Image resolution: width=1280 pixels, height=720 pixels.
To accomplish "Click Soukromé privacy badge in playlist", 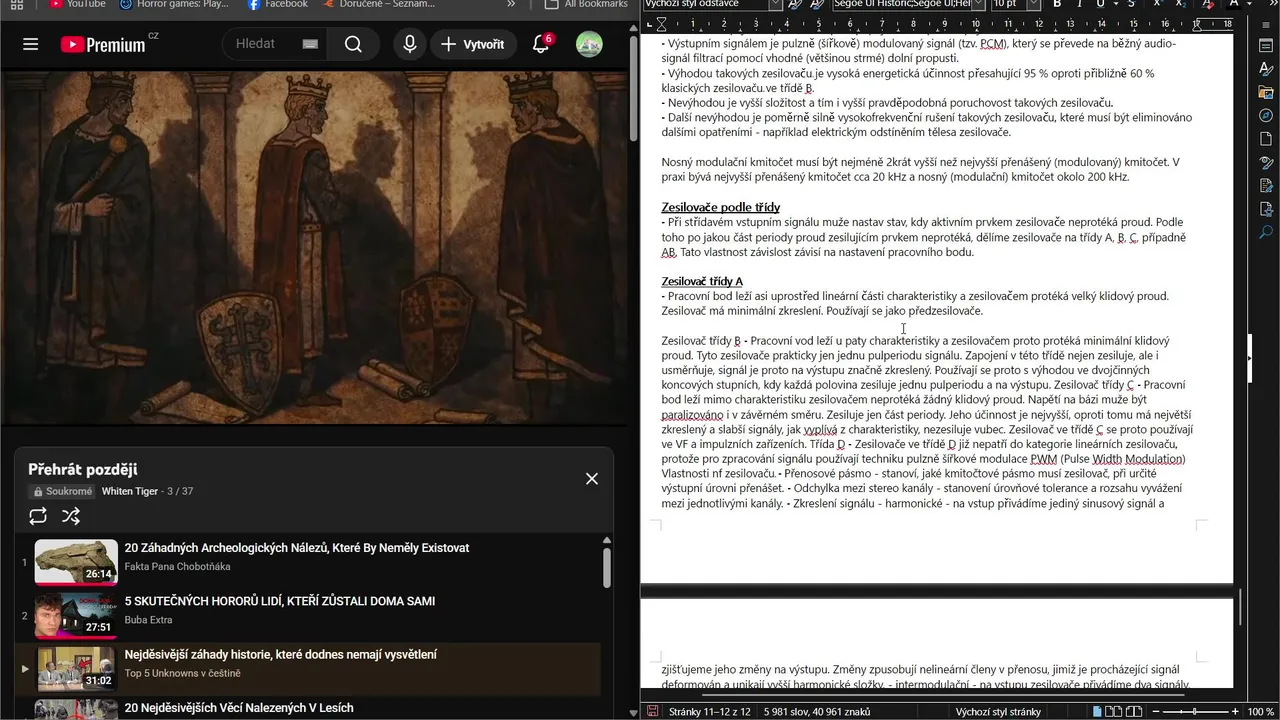I will (62, 492).
